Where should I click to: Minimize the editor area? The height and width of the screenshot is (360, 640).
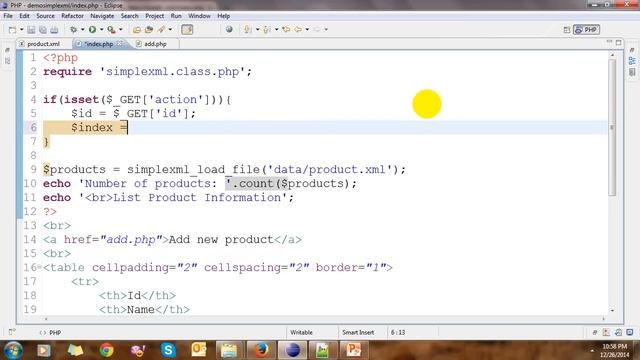(x=609, y=42)
